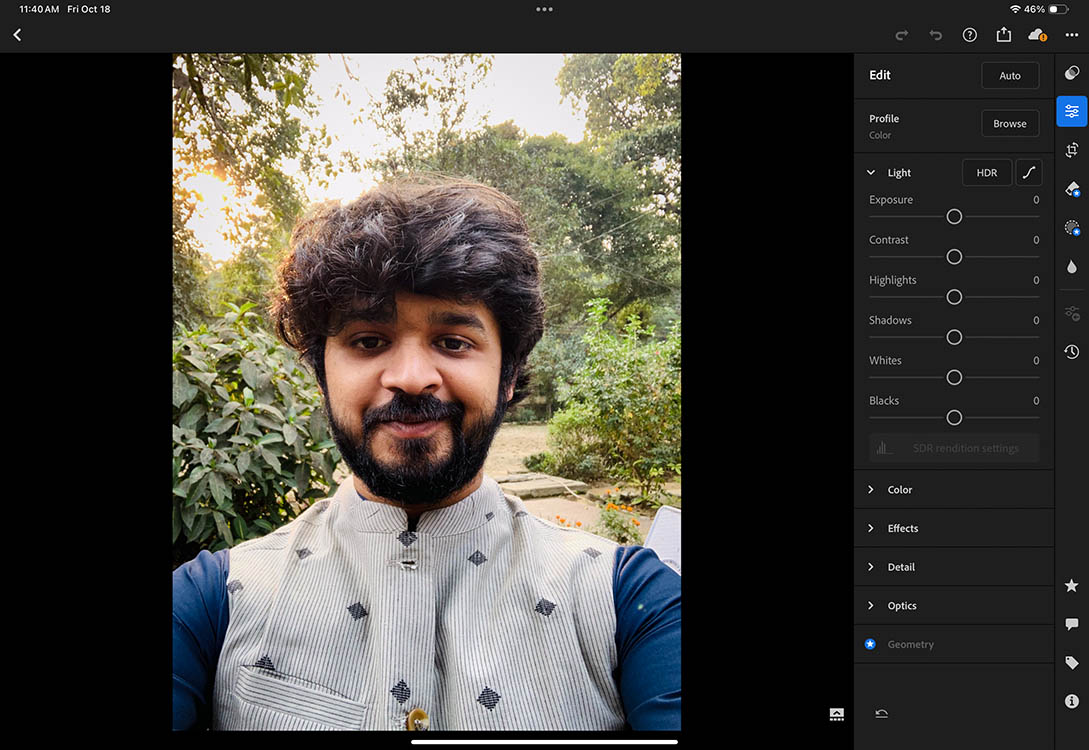The image size is (1089, 750).
Task: Click the cloud sync status icon
Action: (1036, 34)
